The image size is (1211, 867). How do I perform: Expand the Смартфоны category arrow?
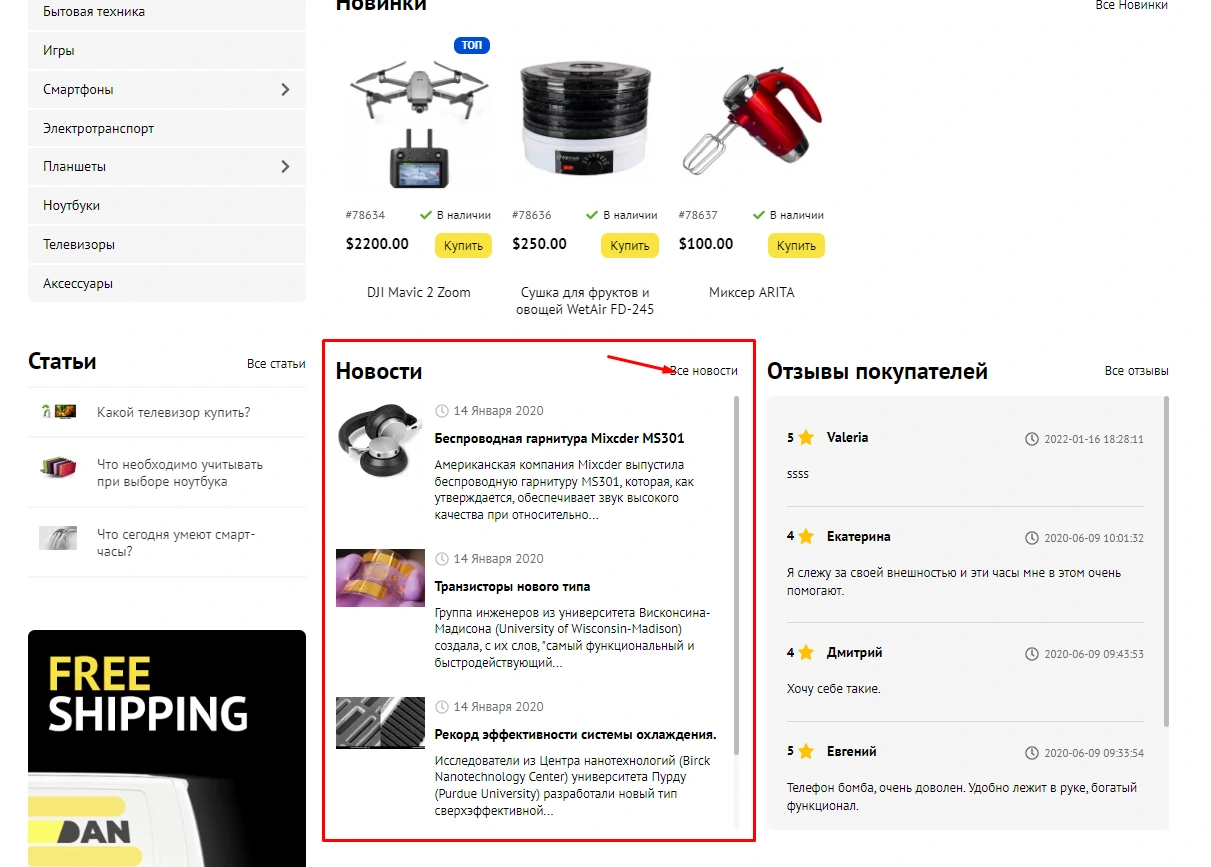coord(285,89)
